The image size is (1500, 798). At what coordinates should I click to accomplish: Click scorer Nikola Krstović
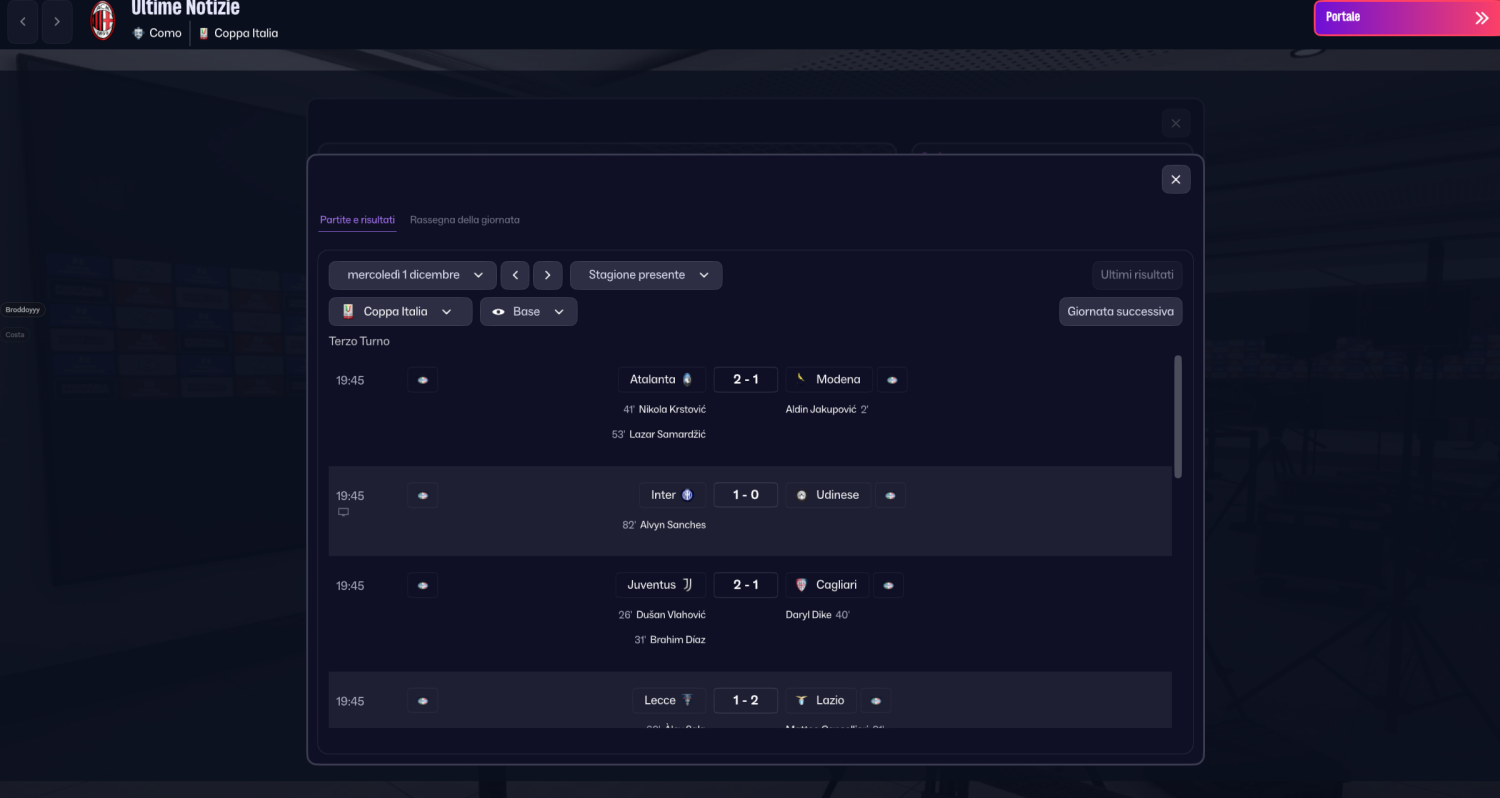coord(672,410)
